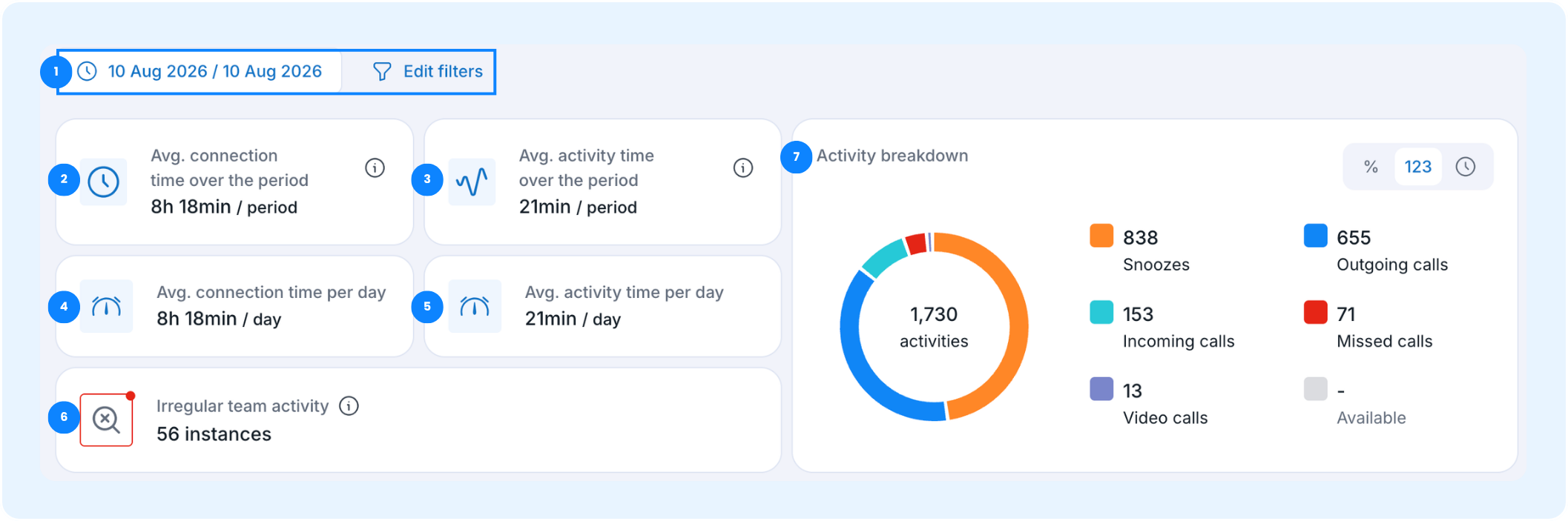Image resolution: width=1568 pixels, height=521 pixels.
Task: Open info tooltip for avg. activity time
Action: point(743,167)
